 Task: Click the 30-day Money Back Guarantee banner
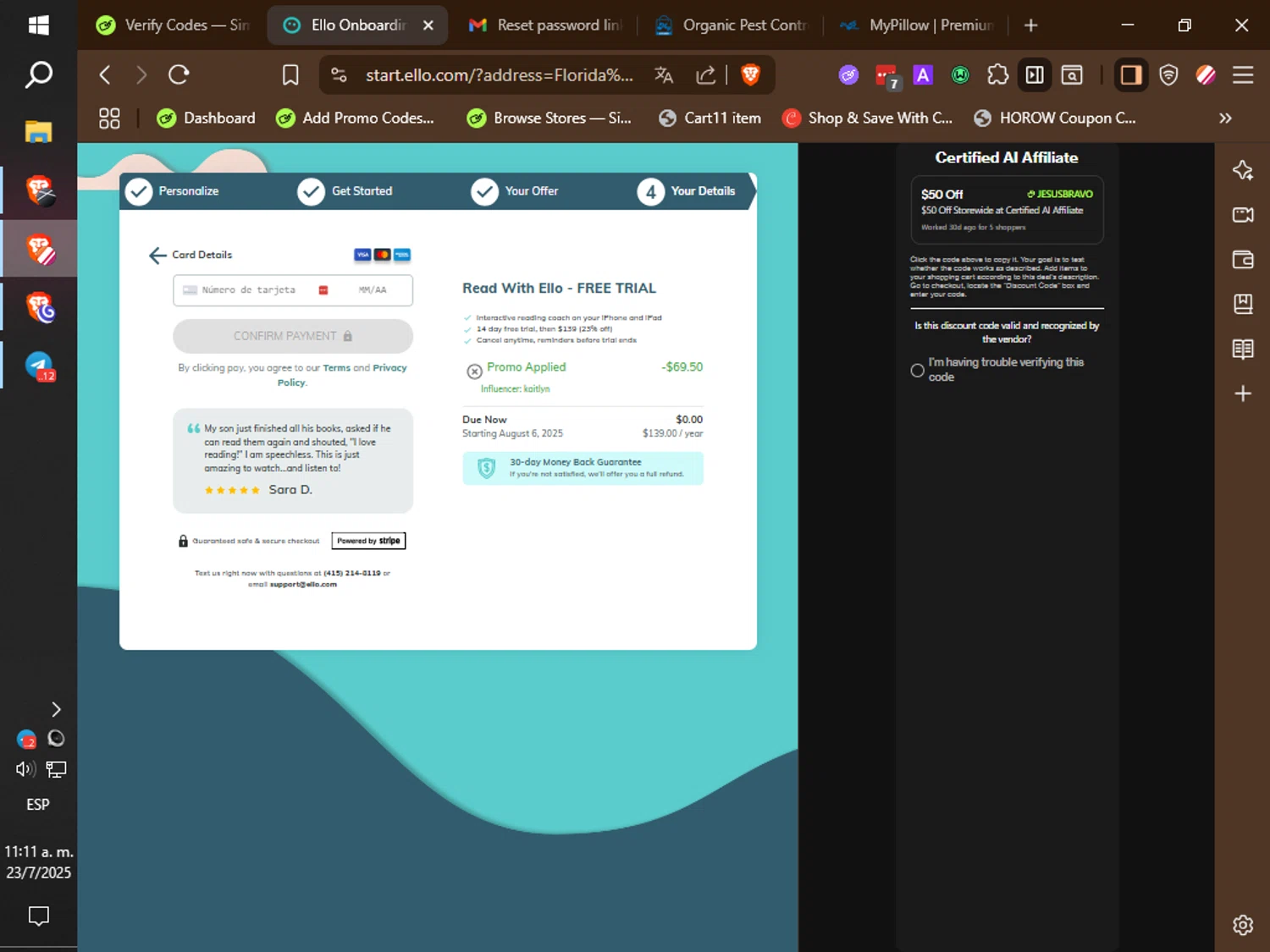point(583,468)
